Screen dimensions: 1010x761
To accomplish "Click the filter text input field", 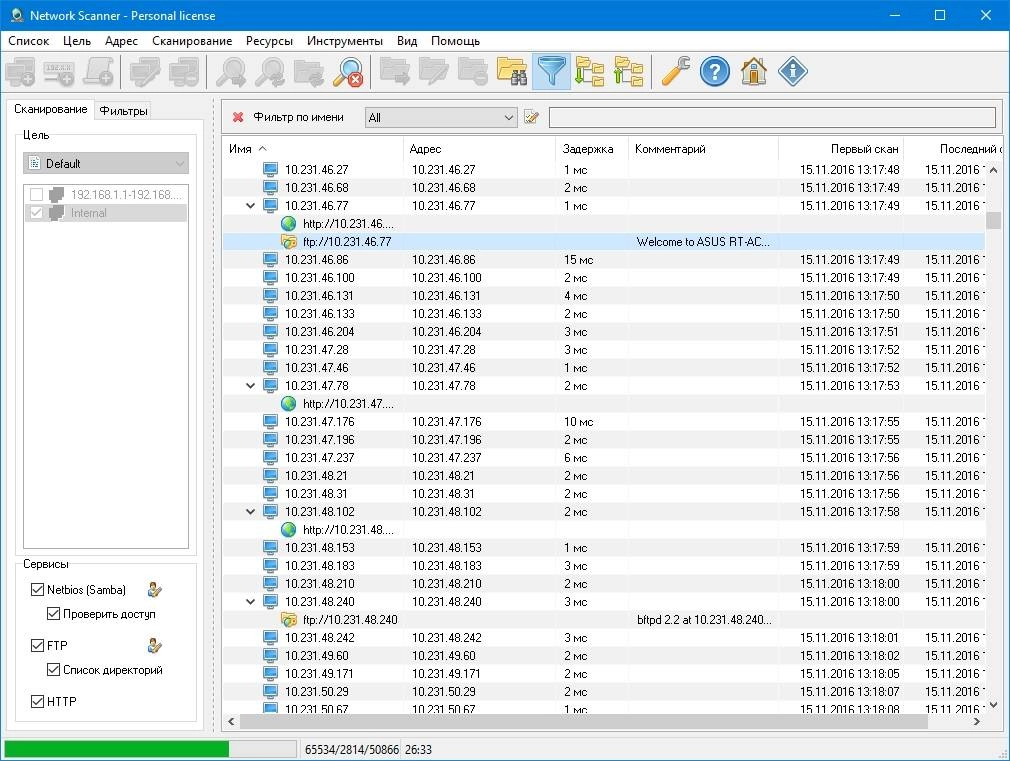I will pyautogui.click(x=772, y=117).
